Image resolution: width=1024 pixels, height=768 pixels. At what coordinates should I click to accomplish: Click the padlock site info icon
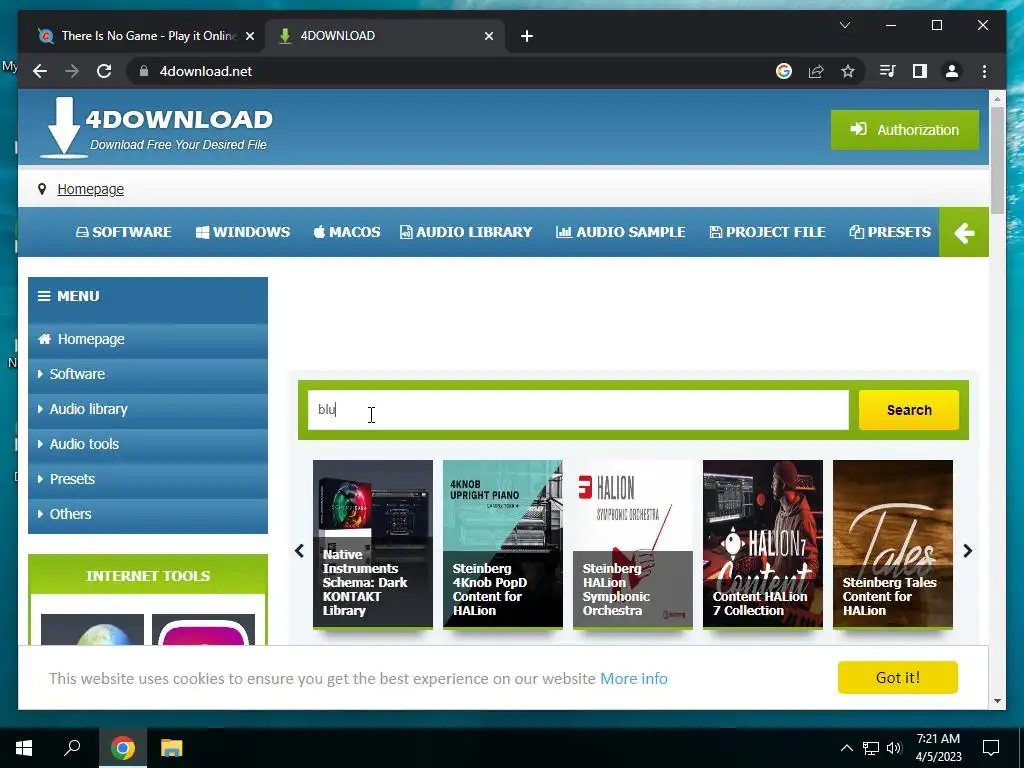[144, 71]
